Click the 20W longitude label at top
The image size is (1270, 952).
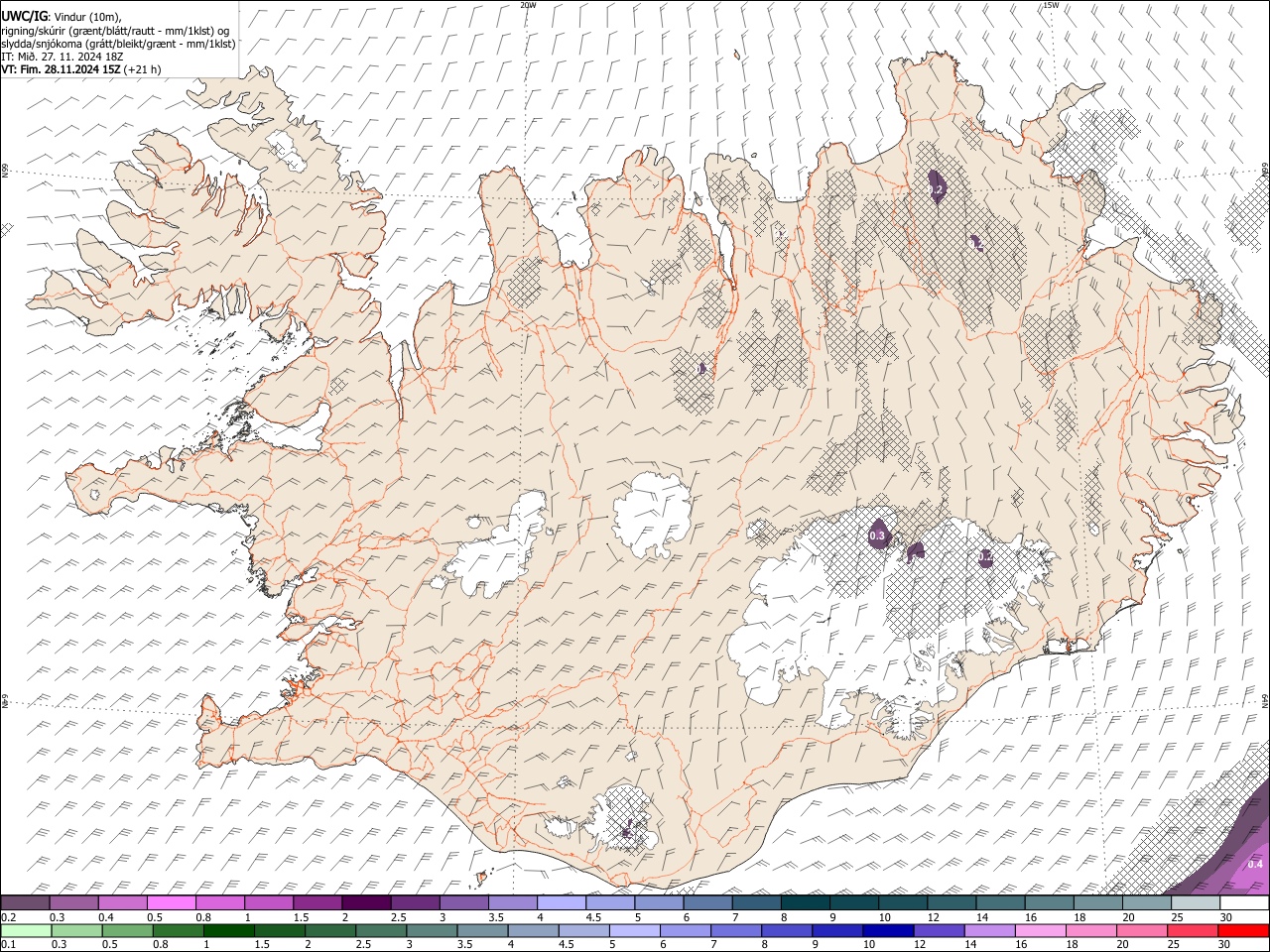click(528, 5)
